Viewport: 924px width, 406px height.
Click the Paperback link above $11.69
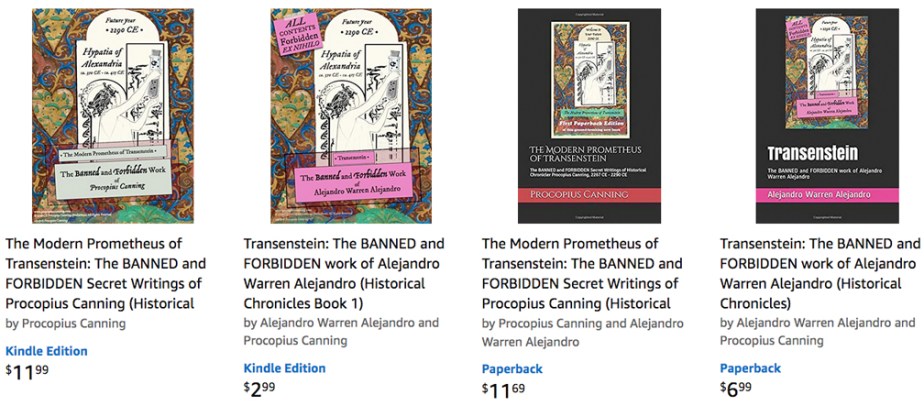512,369
